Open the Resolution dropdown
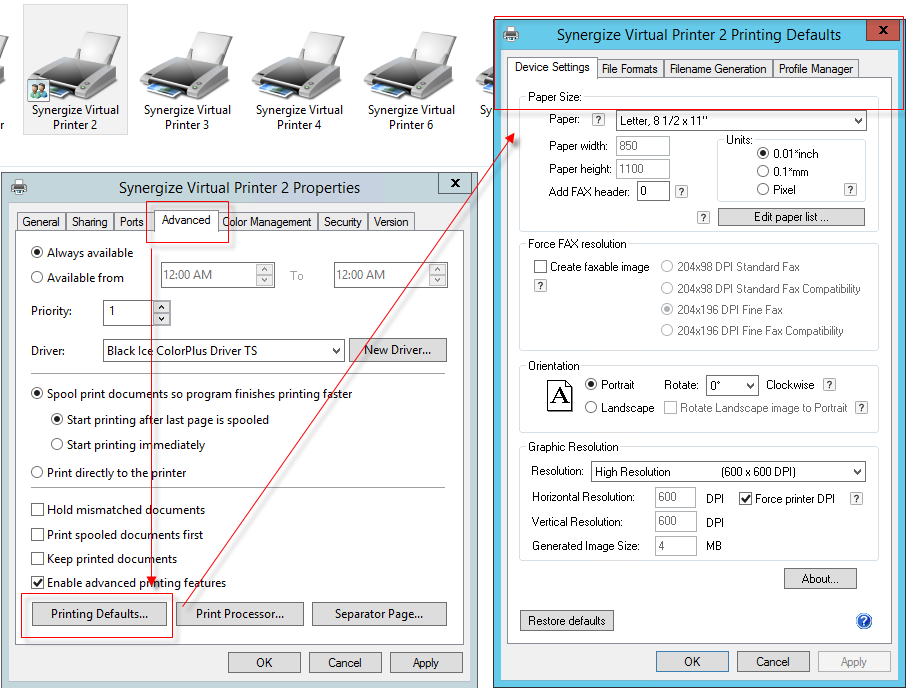906x688 pixels. (727, 471)
